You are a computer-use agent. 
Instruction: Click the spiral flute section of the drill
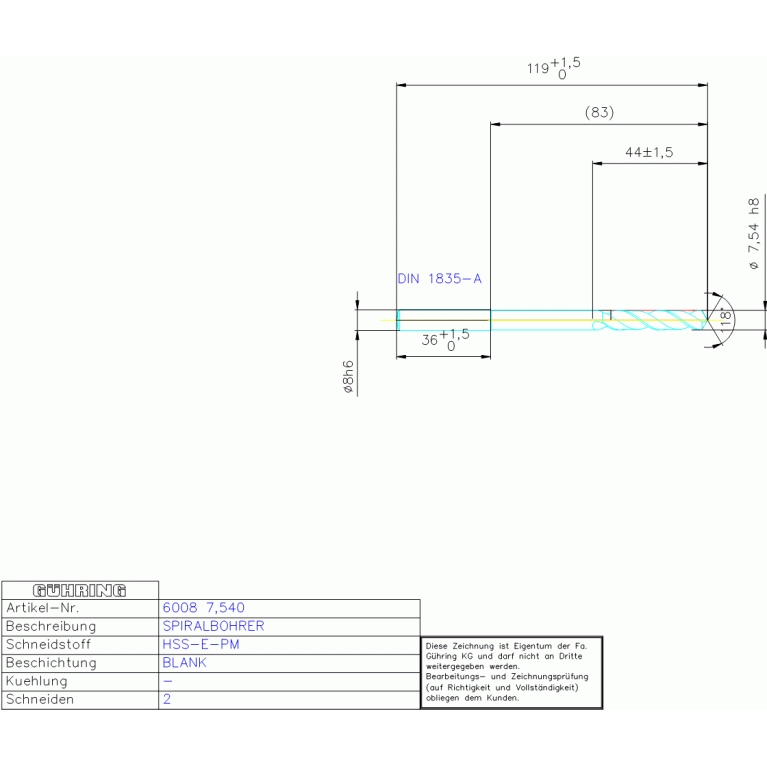point(655,319)
